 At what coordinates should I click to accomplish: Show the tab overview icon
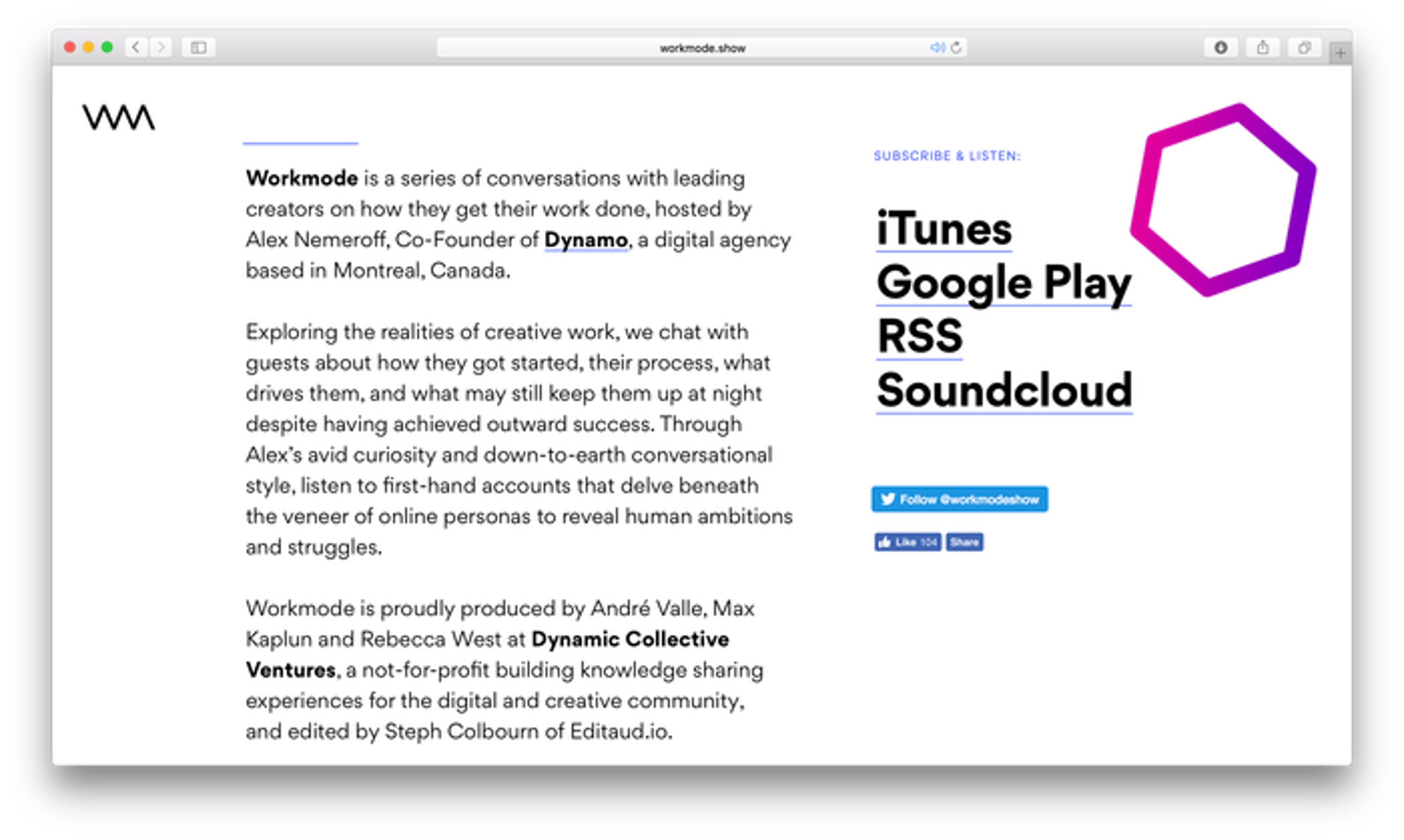click(x=1304, y=48)
